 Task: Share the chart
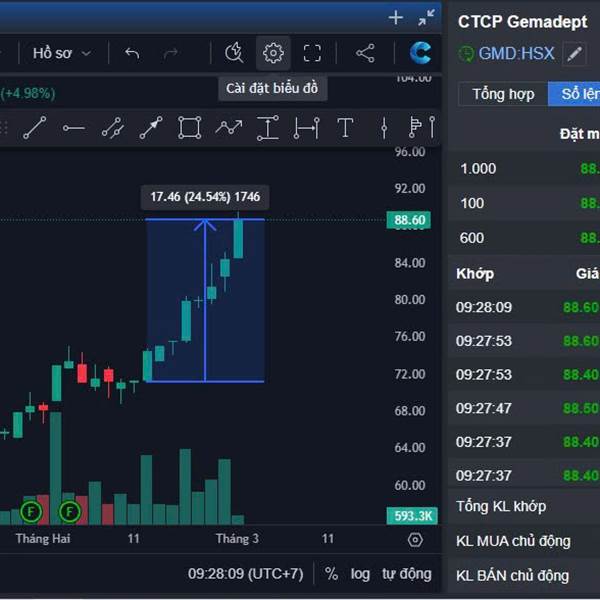pyautogui.click(x=365, y=53)
